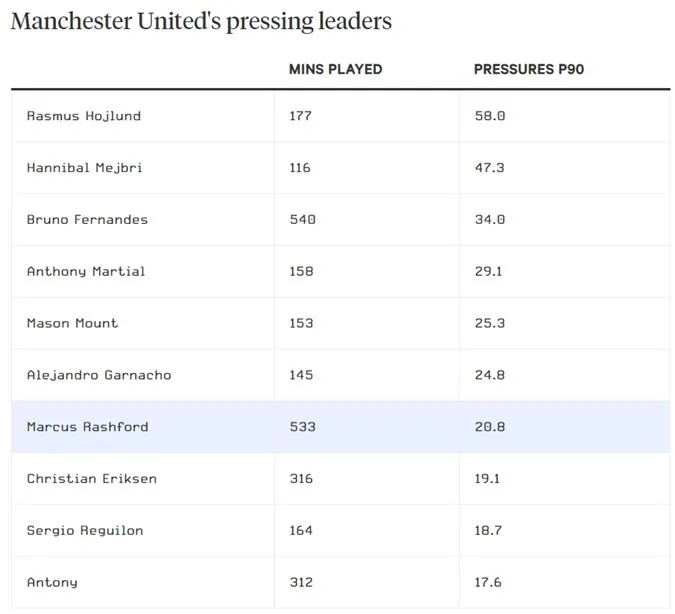Click the Manchester United's pressing leaders title

201,21
